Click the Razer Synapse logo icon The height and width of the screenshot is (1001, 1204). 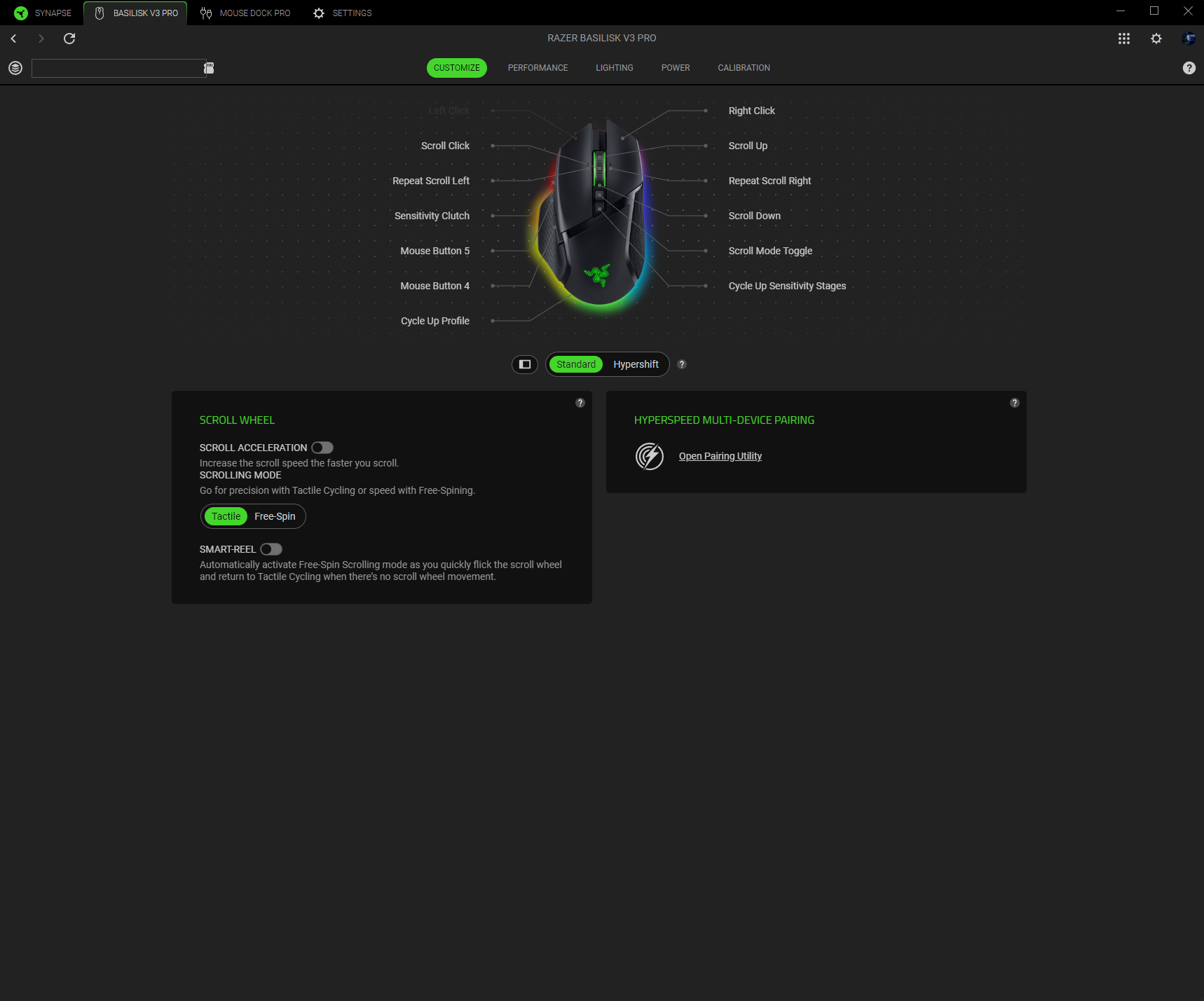pos(21,13)
